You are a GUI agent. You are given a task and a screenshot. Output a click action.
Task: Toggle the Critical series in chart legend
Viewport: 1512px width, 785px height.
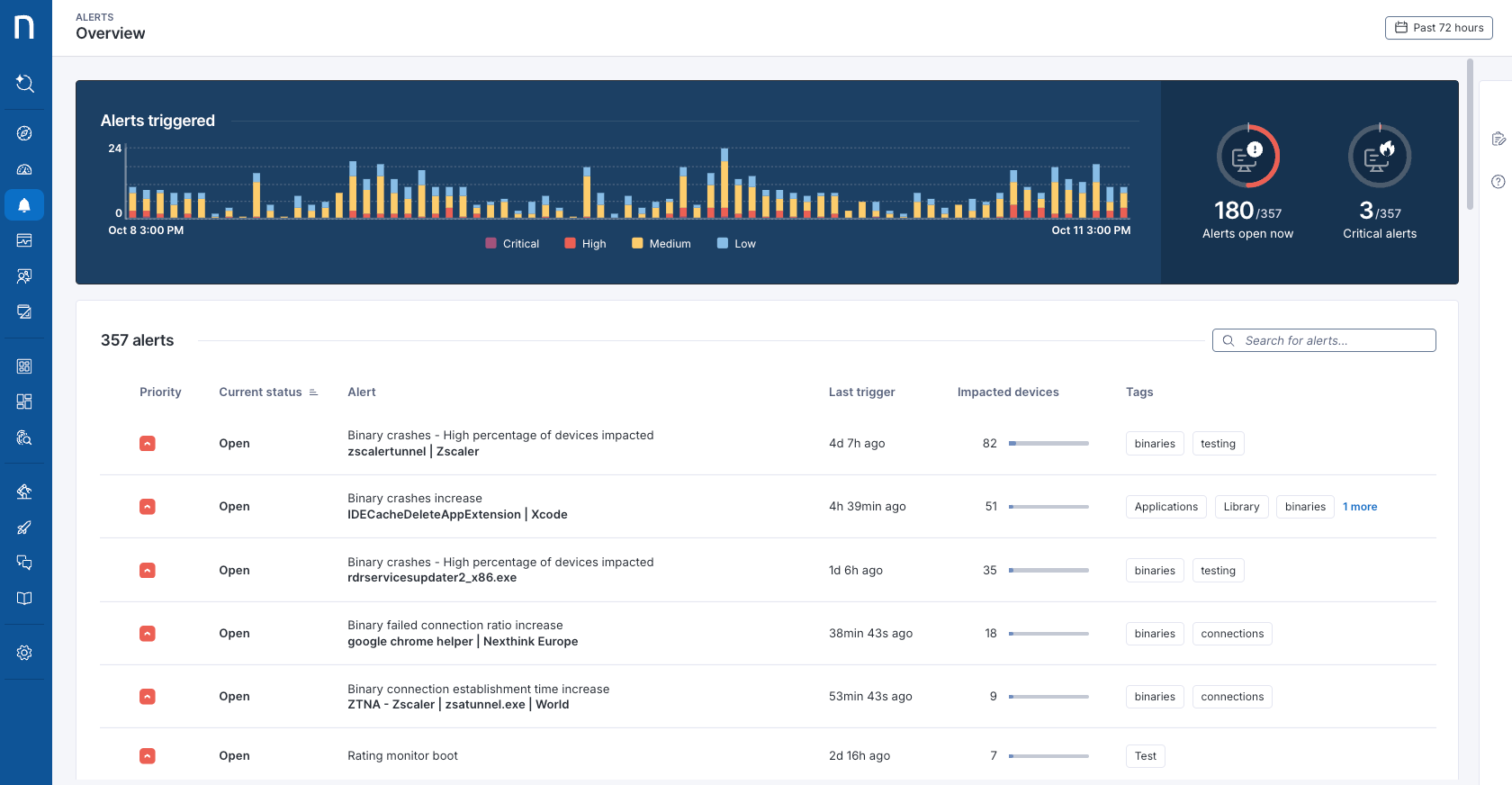click(x=512, y=244)
